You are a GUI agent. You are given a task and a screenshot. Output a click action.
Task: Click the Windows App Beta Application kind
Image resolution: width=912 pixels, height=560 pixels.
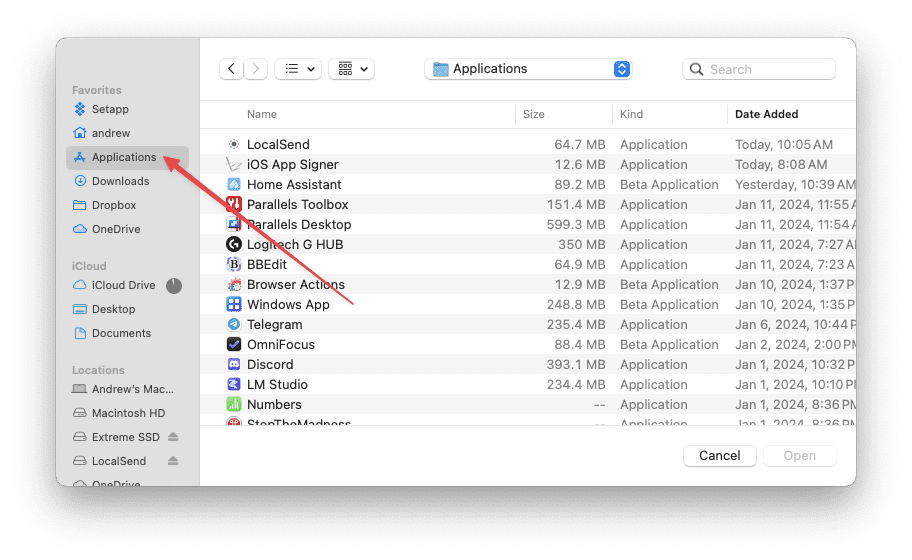[669, 304]
